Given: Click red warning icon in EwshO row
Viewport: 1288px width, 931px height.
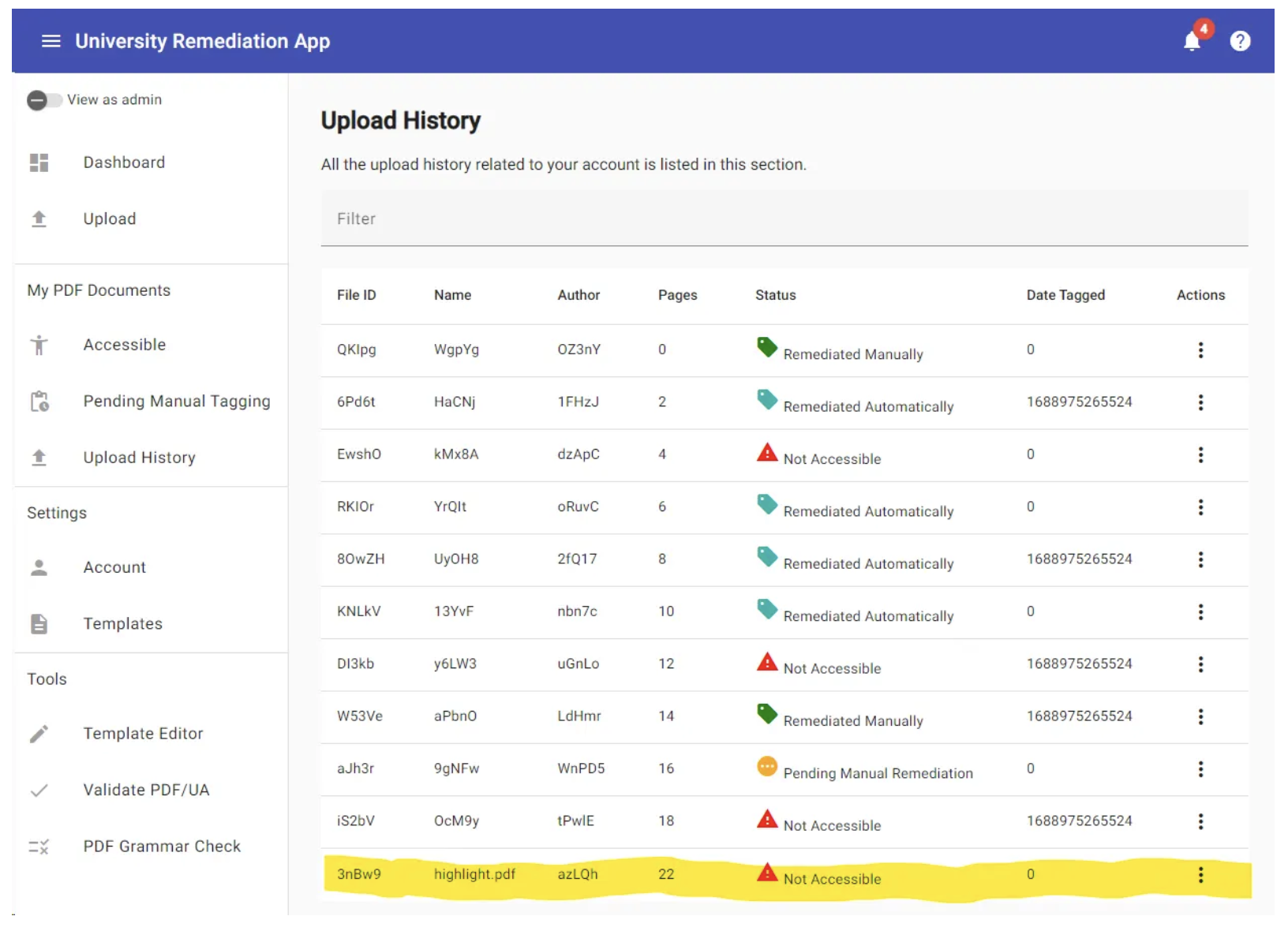Looking at the screenshot, I should [x=767, y=452].
